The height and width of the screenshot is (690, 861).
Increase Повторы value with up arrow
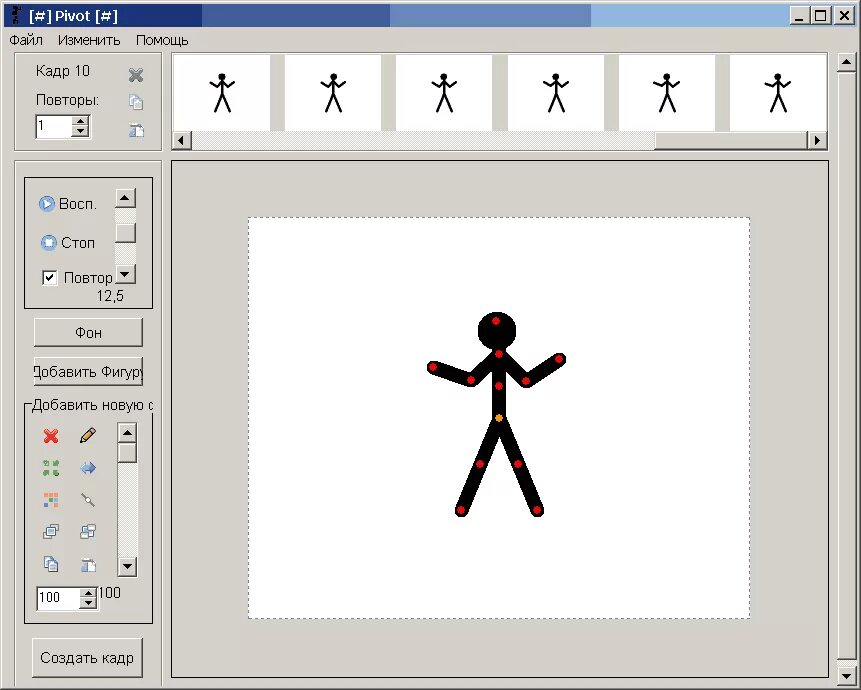coord(80,122)
